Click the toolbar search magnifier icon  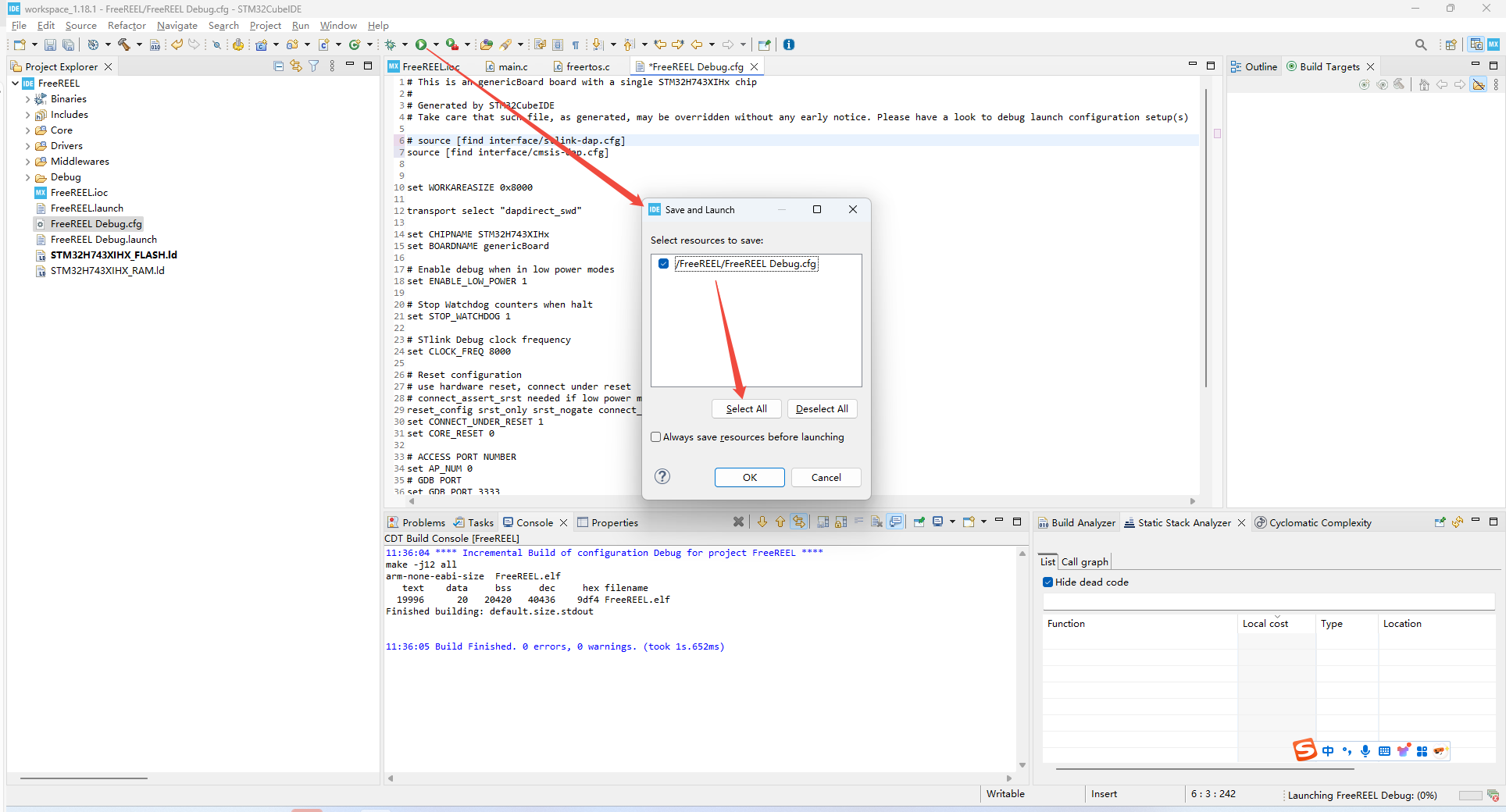1420,45
